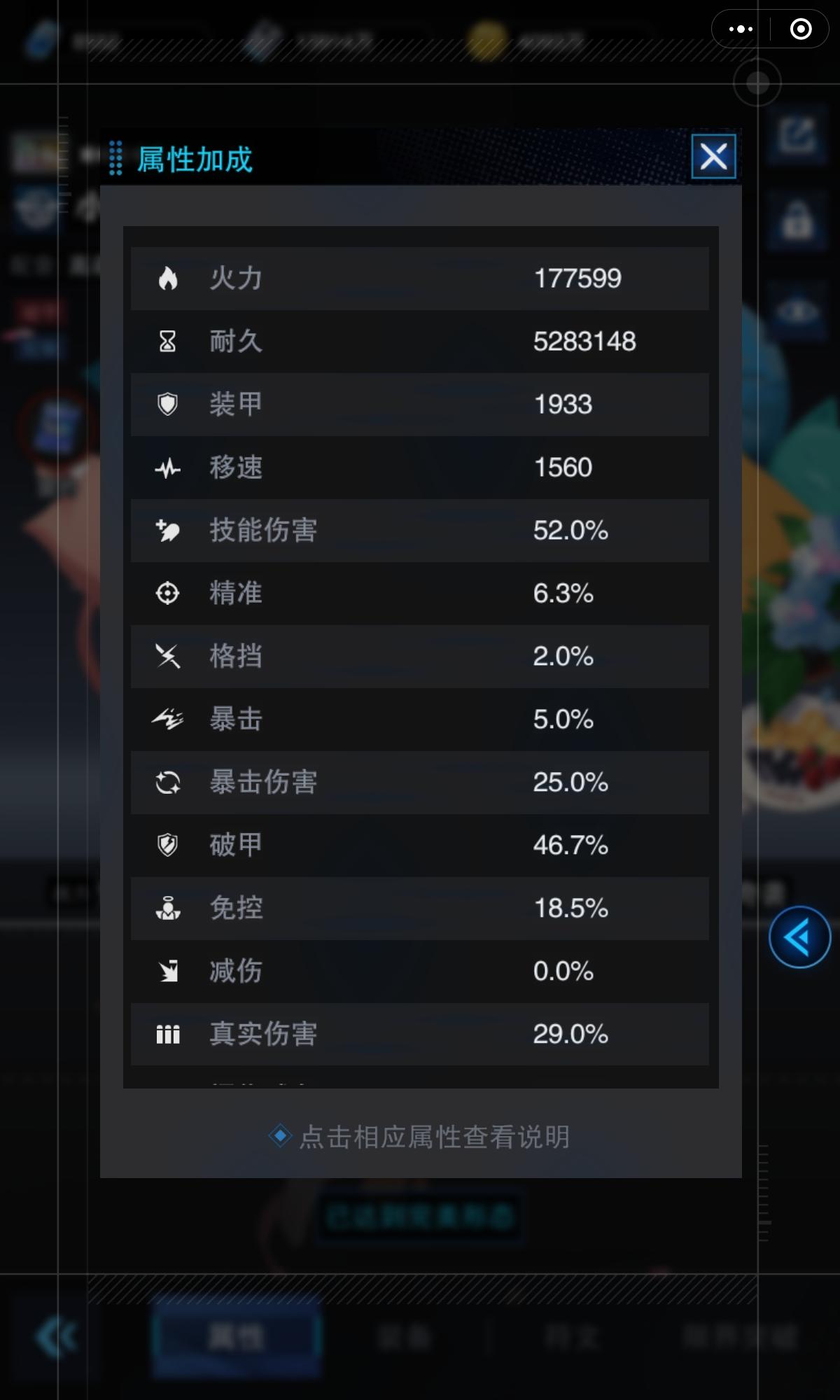Close the 属性加成 dialog with X

pyautogui.click(x=713, y=156)
